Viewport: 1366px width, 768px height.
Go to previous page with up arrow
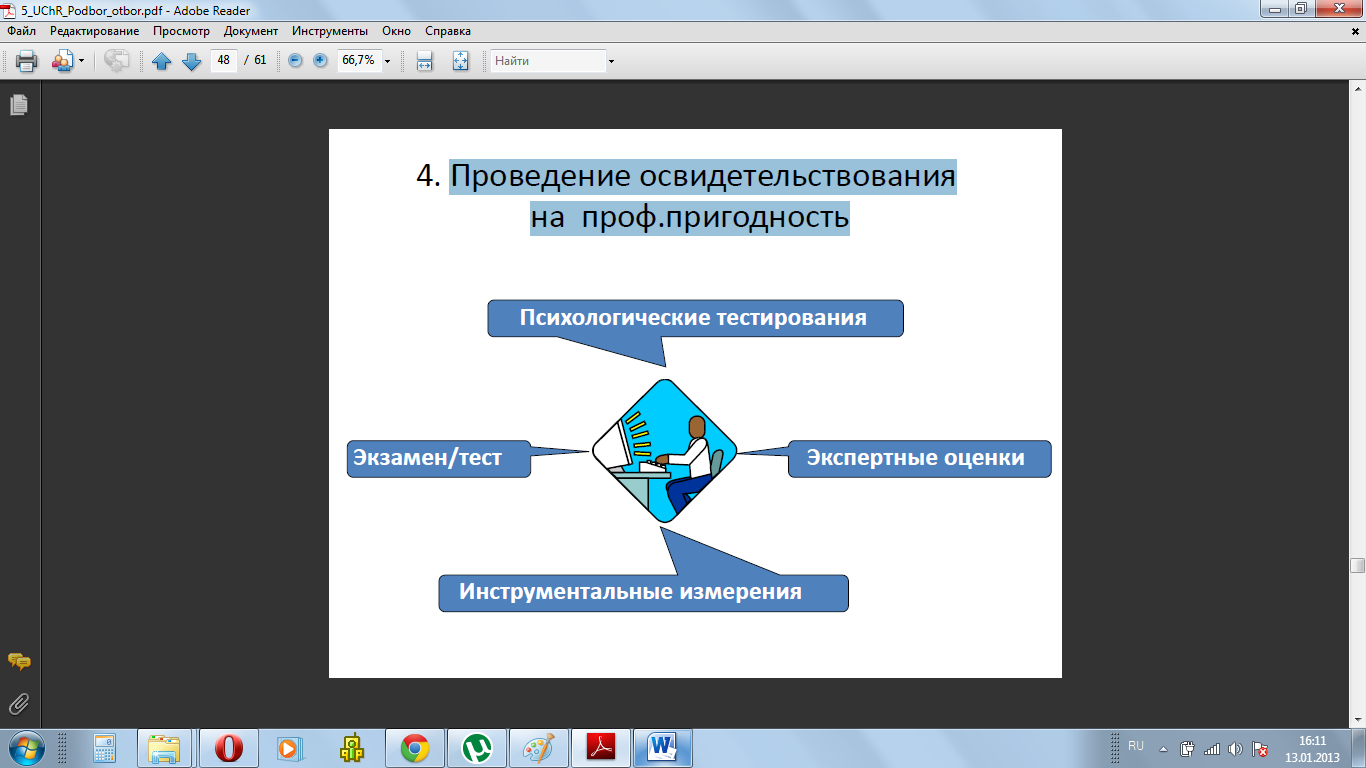pos(162,61)
